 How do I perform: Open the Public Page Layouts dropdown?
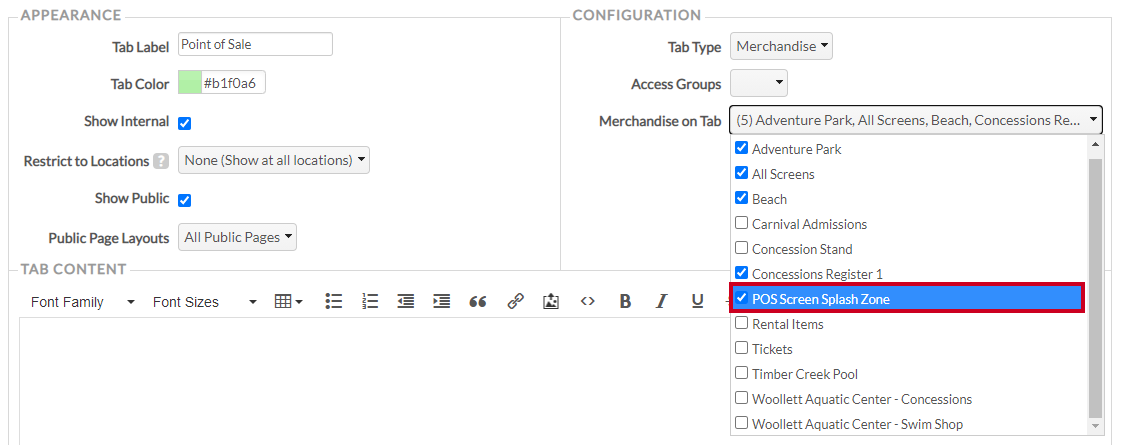[x=237, y=237]
